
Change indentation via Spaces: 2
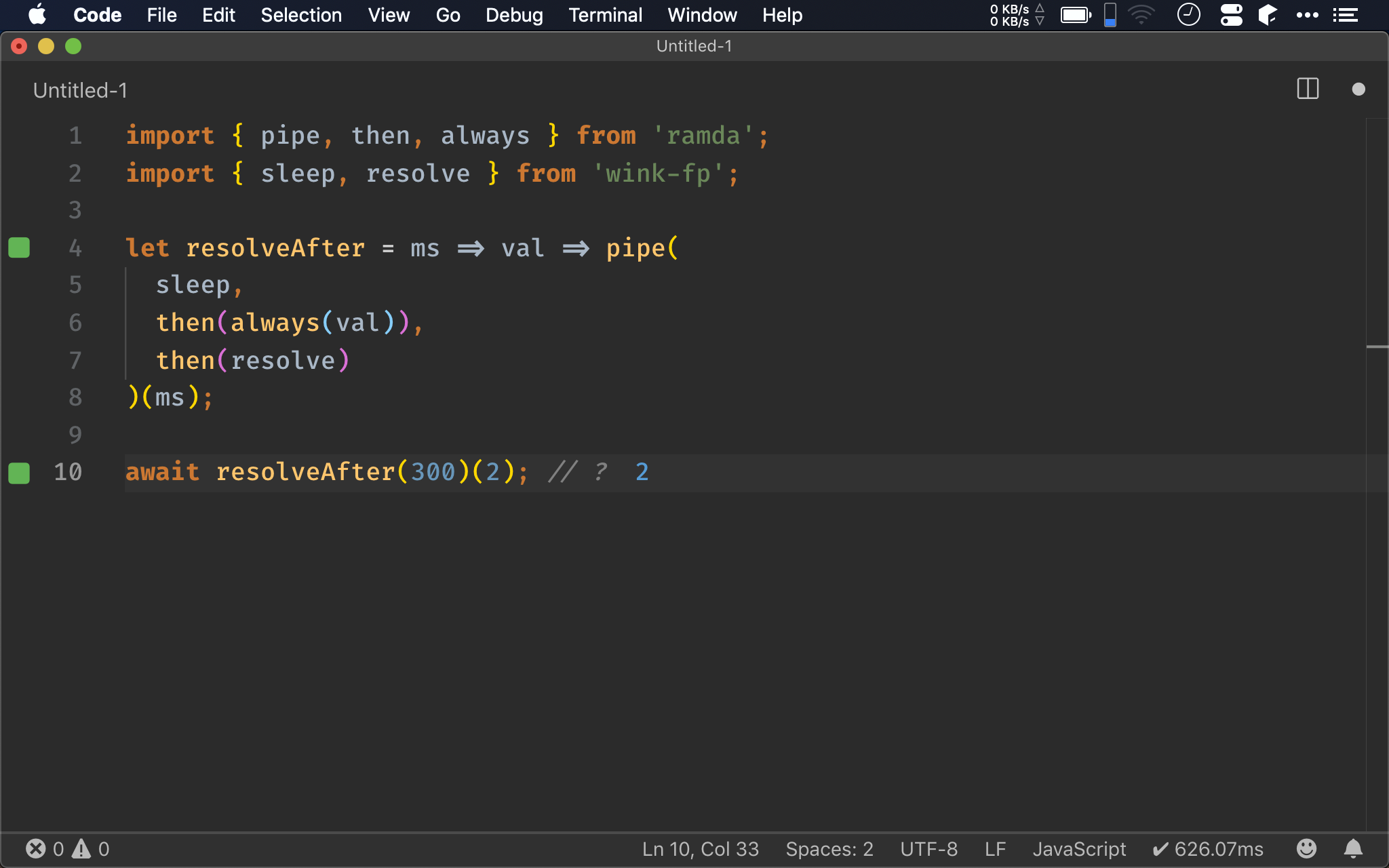click(829, 849)
